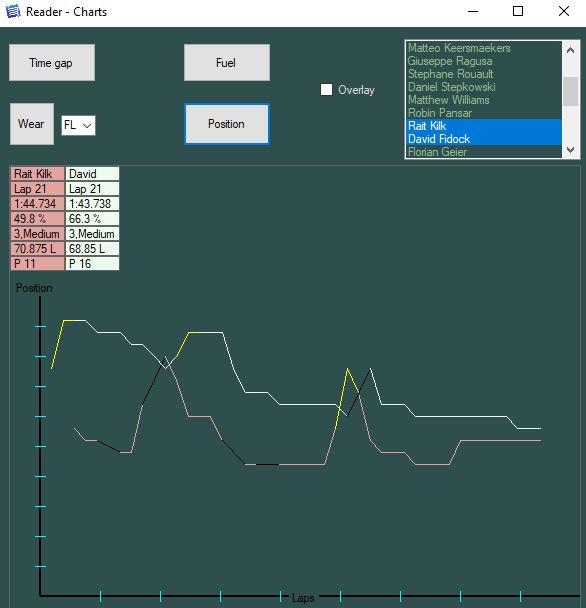Click the Reader app icon in title bar
The image size is (586, 608).
pyautogui.click(x=13, y=12)
